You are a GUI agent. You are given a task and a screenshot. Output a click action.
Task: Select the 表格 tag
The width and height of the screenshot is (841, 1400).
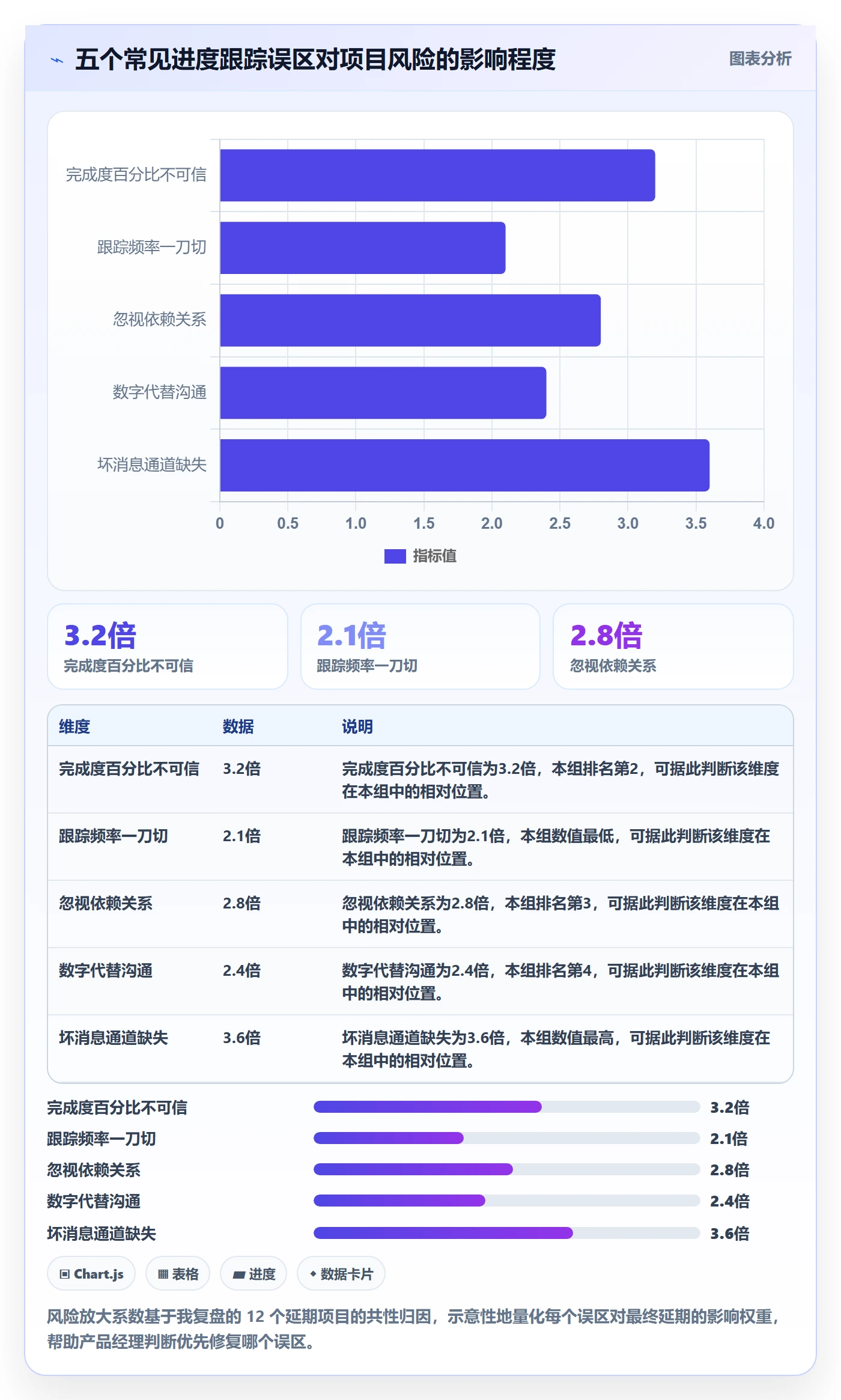coord(178,1274)
